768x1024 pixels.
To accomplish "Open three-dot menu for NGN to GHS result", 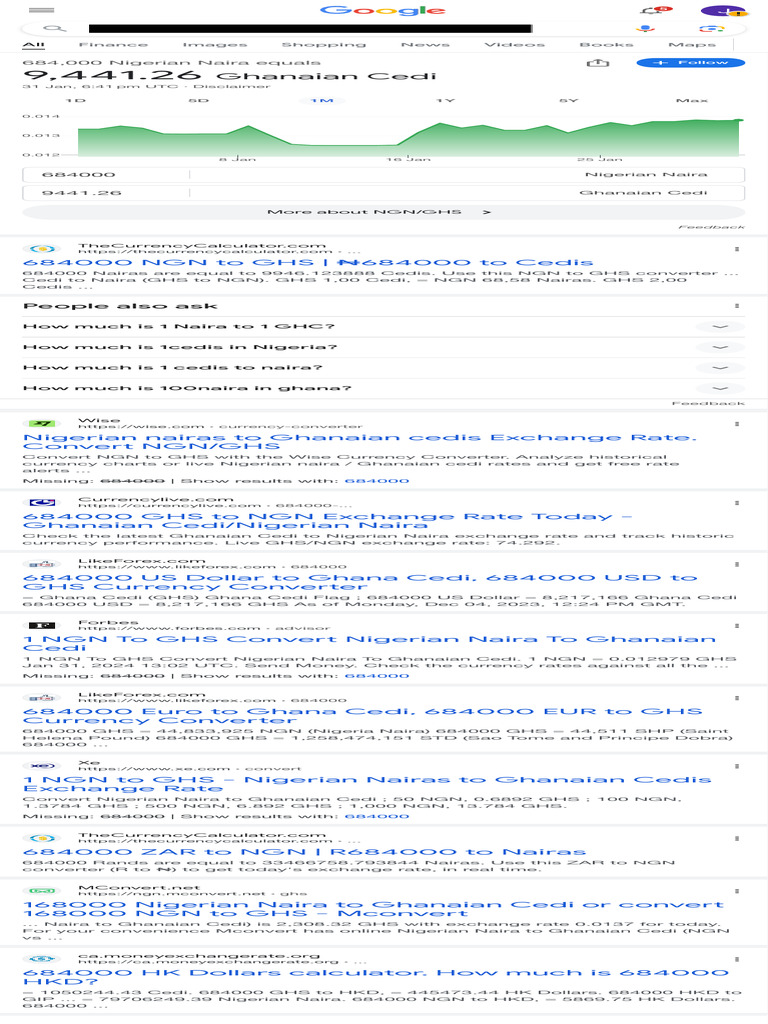I will pyautogui.click(x=737, y=249).
